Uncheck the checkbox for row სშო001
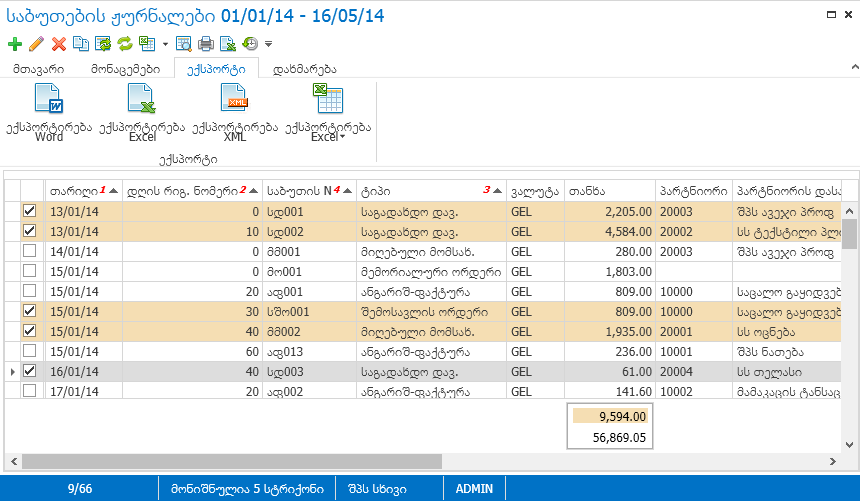Image resolution: width=860 pixels, height=501 pixels. click(30, 311)
